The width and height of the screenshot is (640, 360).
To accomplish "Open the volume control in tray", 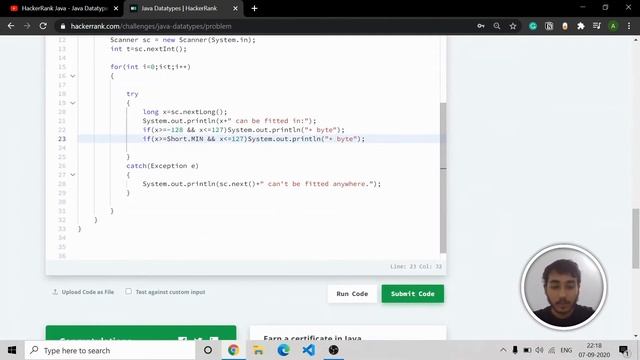I will point(539,350).
